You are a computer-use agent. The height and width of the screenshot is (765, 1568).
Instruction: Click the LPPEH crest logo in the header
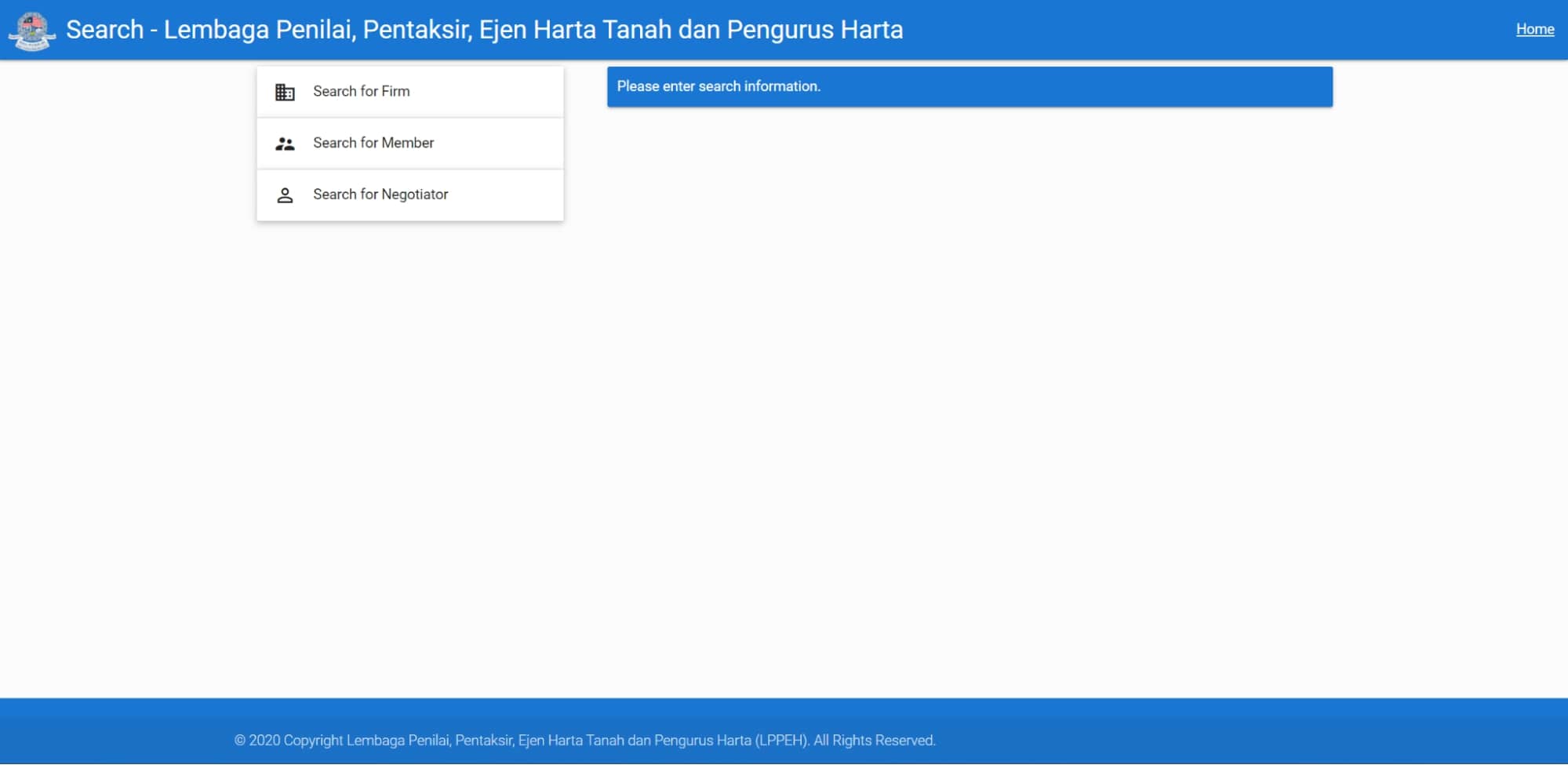[31, 31]
